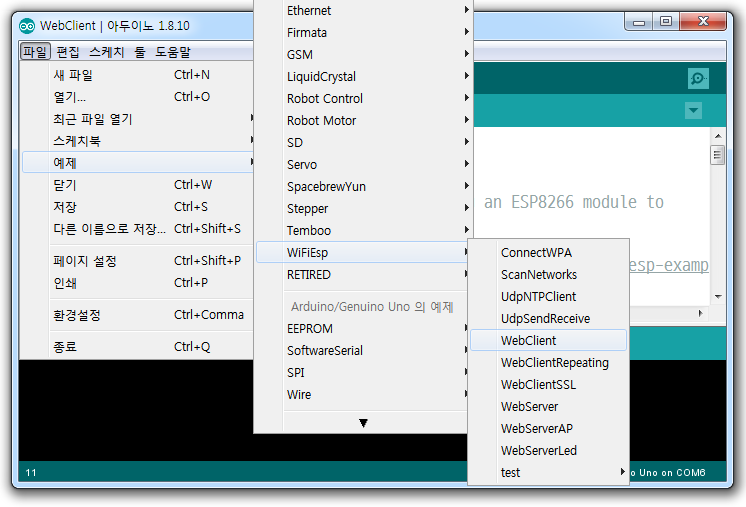Screen dimensions: 746x507
Task: Expand RETIRED examples submenu
Action: [x=364, y=274]
